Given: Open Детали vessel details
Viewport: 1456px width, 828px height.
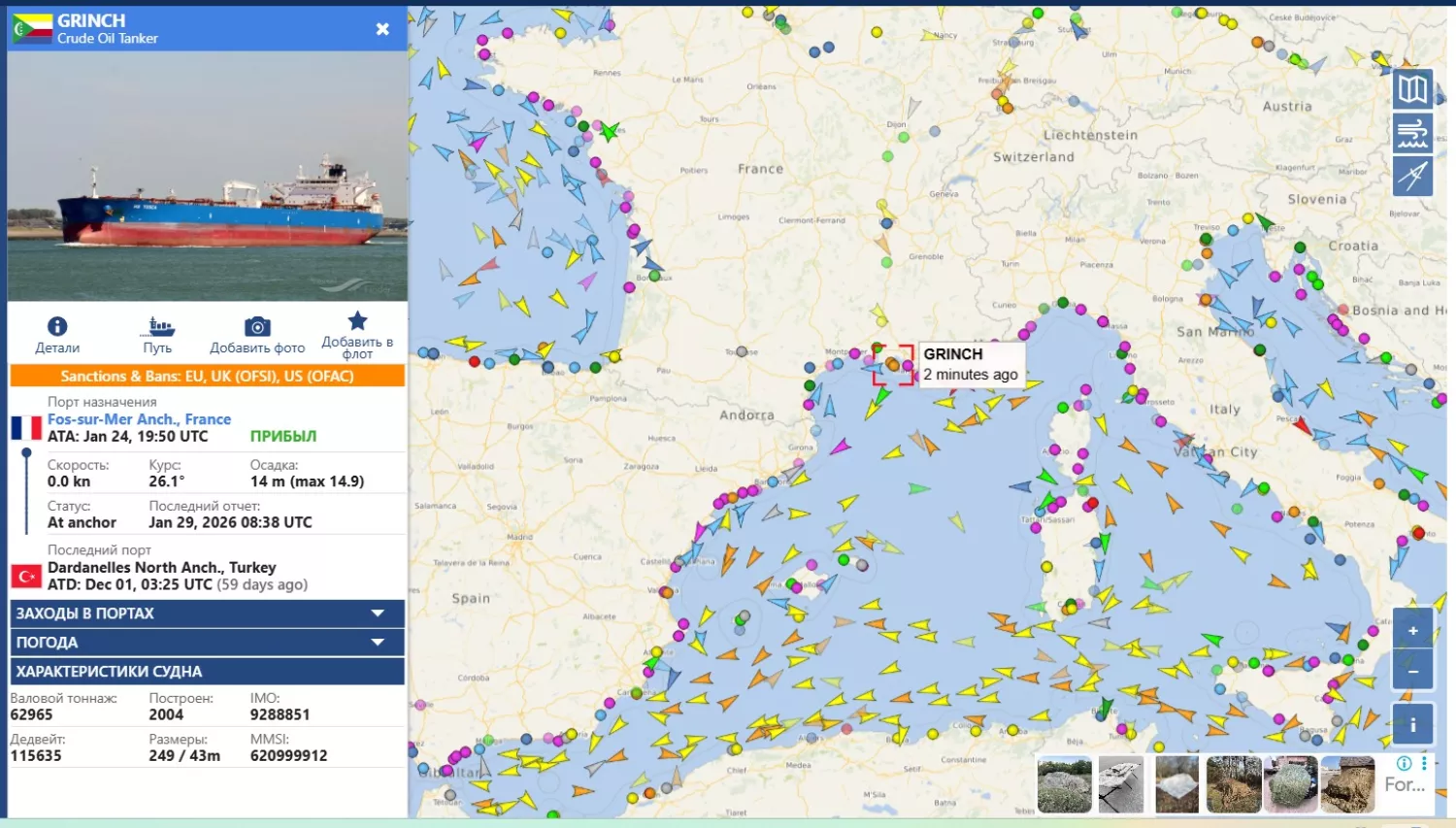Looking at the screenshot, I should pyautogui.click(x=57, y=335).
